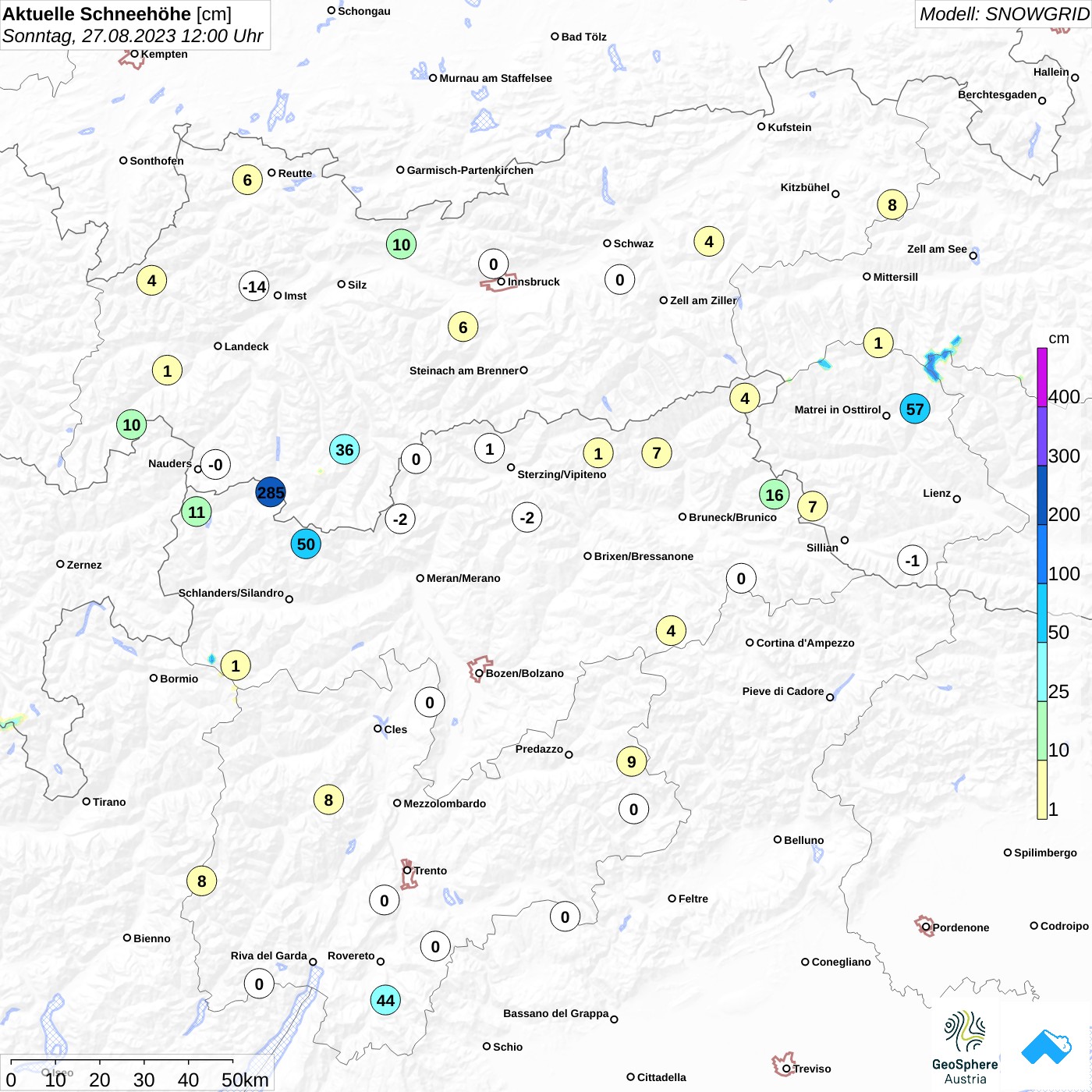Click the Zell am See label
The height and width of the screenshot is (1092, 1092).
click(937, 249)
